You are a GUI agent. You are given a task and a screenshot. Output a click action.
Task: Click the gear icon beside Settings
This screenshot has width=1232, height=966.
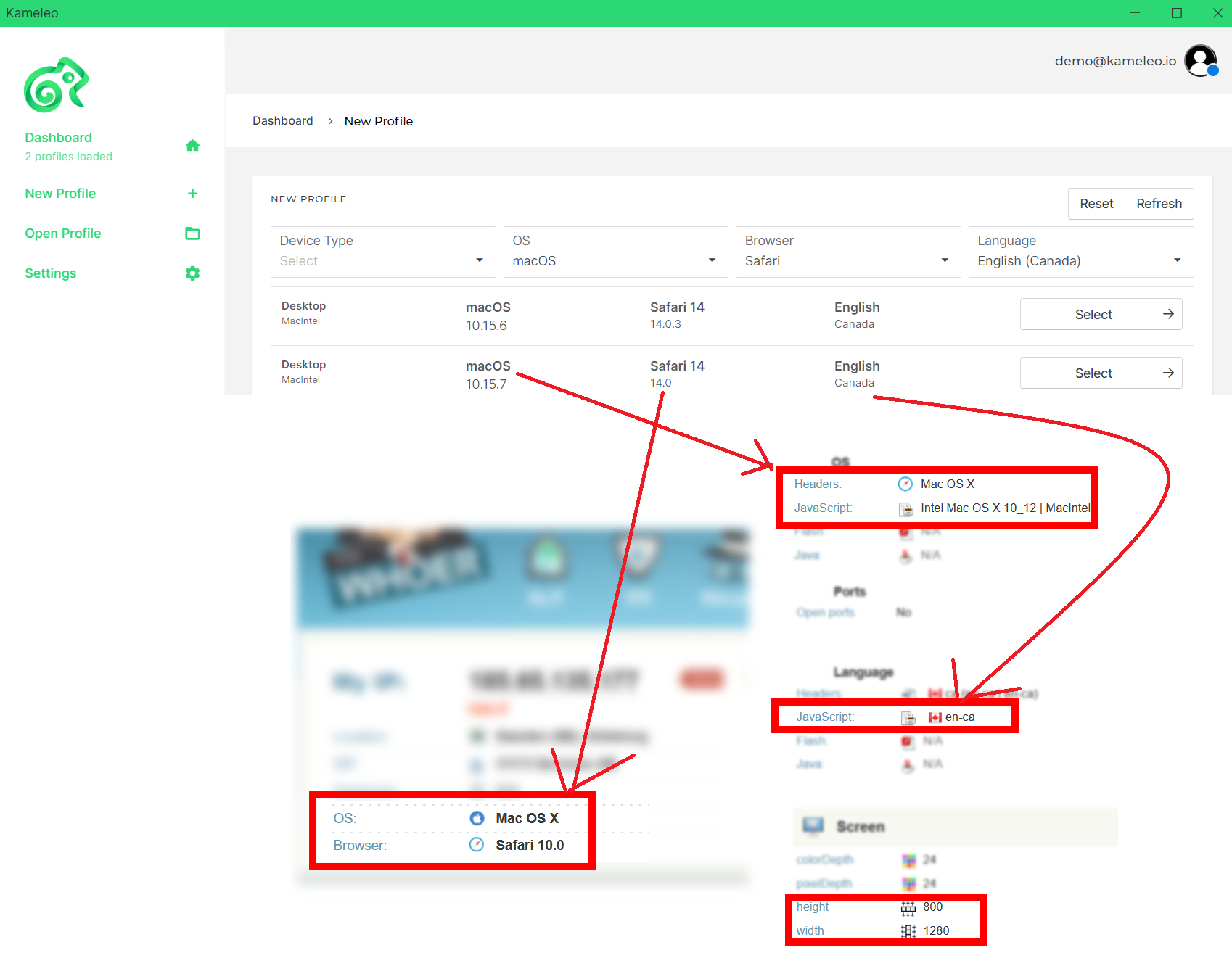click(x=192, y=273)
